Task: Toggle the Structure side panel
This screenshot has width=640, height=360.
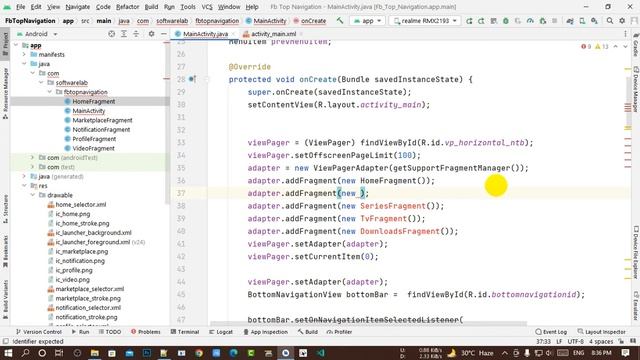Action: [x=5, y=209]
